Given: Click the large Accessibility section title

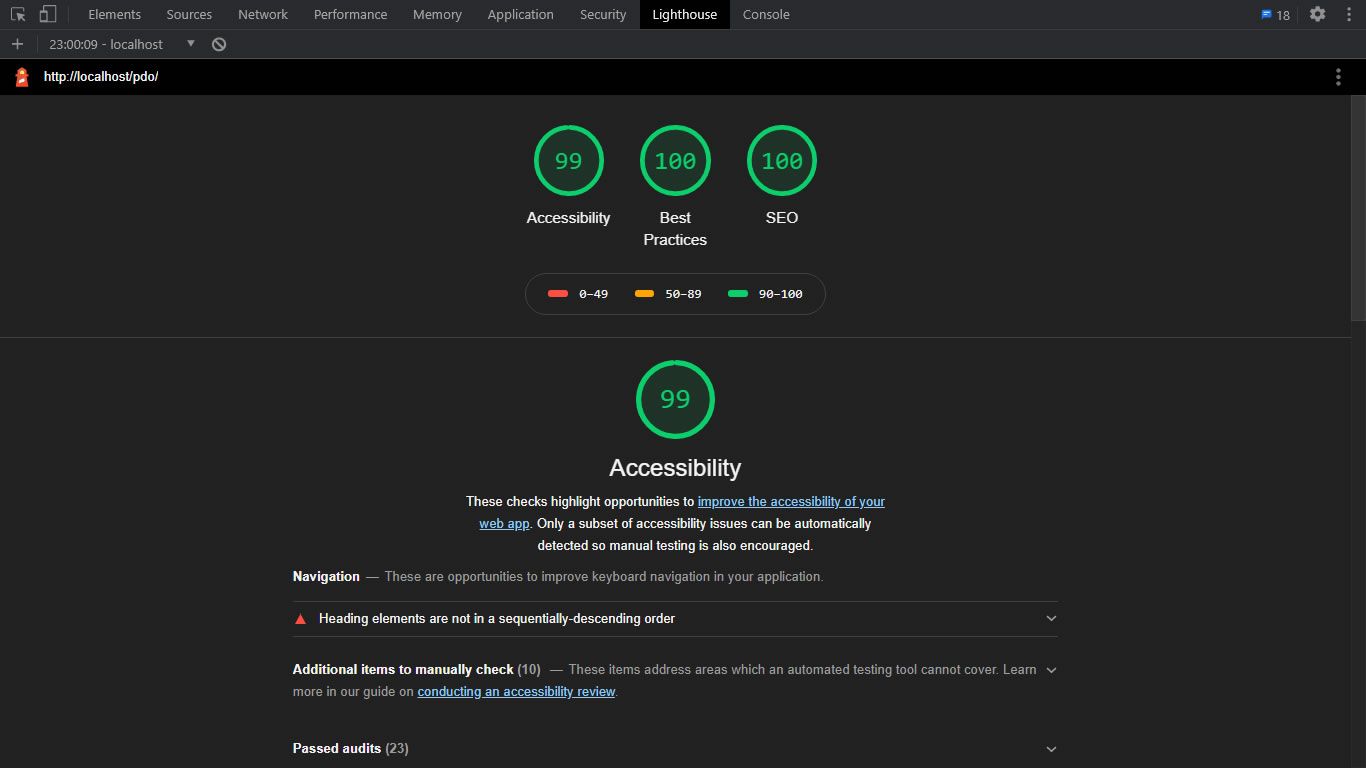Looking at the screenshot, I should [x=675, y=468].
